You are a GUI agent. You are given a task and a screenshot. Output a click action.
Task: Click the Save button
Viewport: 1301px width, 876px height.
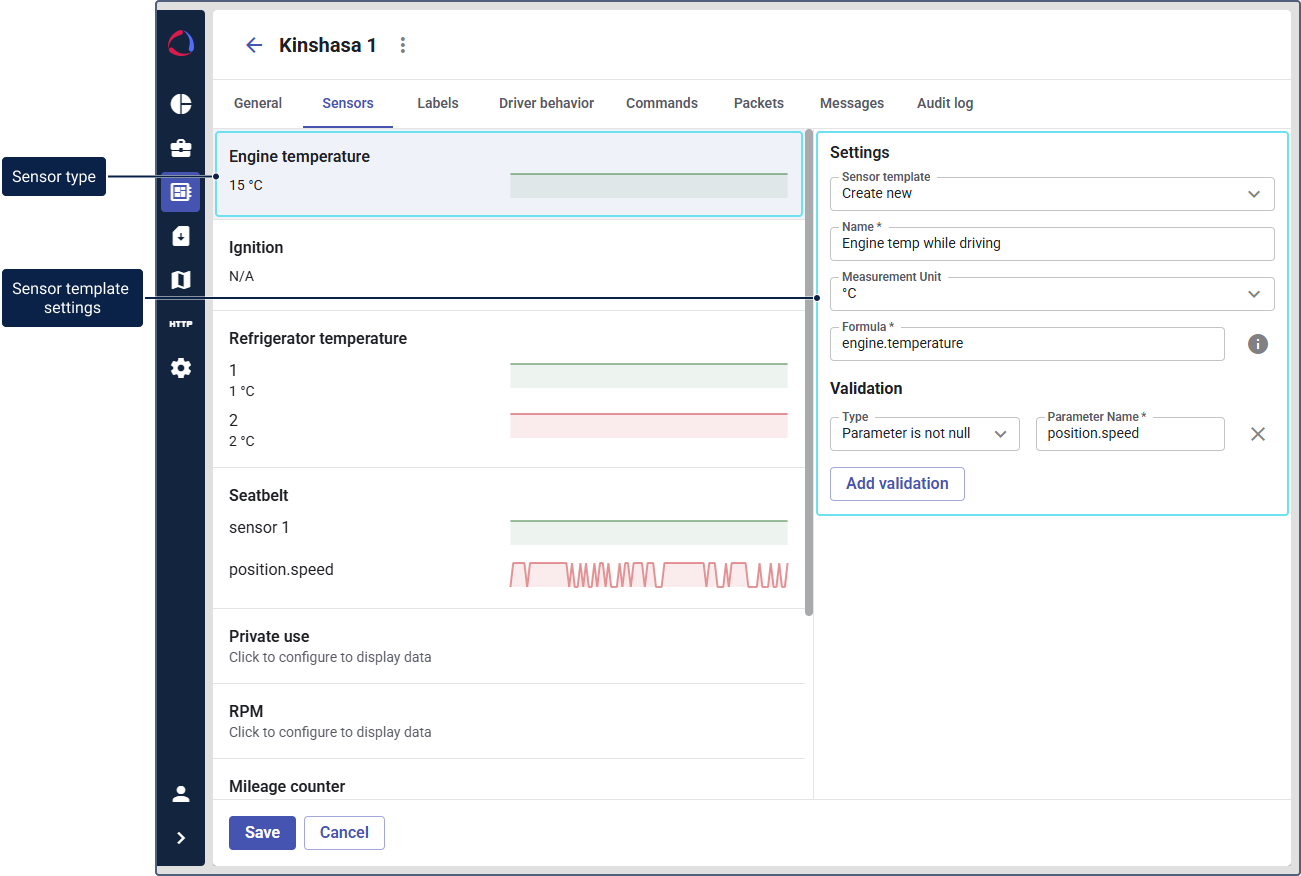(x=262, y=833)
